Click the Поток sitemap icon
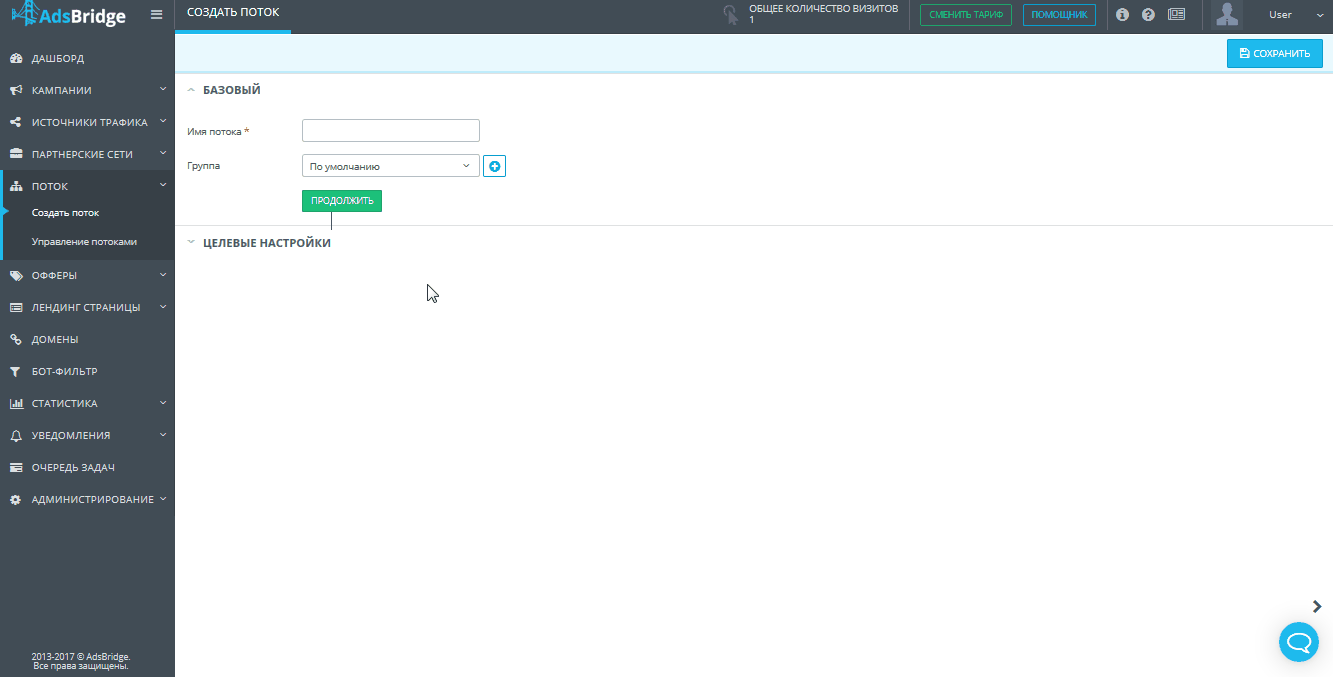 (16, 187)
